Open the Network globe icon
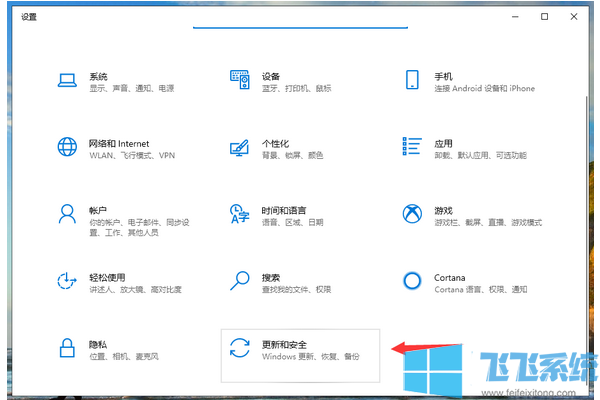 [67, 147]
